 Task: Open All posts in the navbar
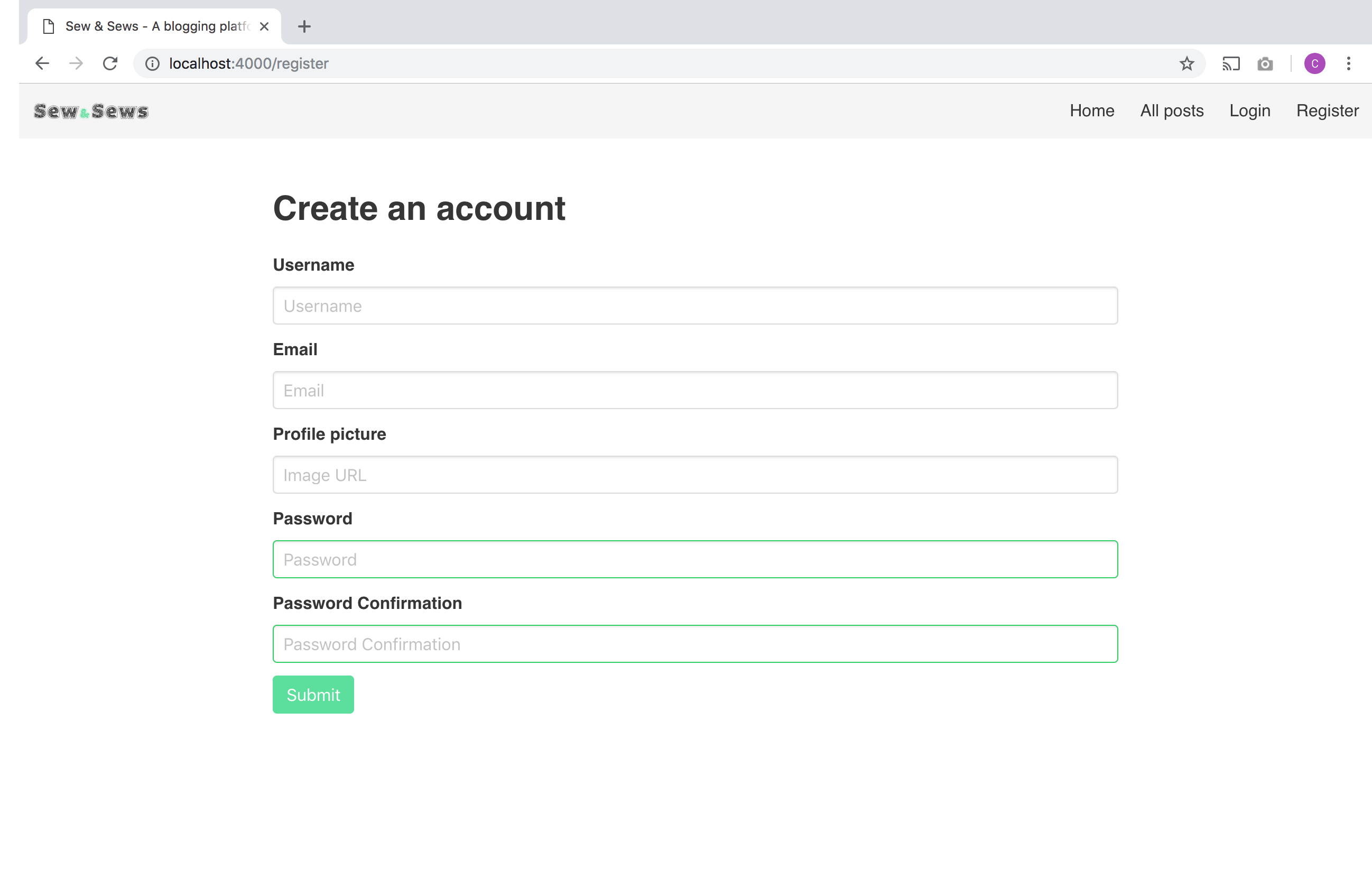pos(1172,110)
